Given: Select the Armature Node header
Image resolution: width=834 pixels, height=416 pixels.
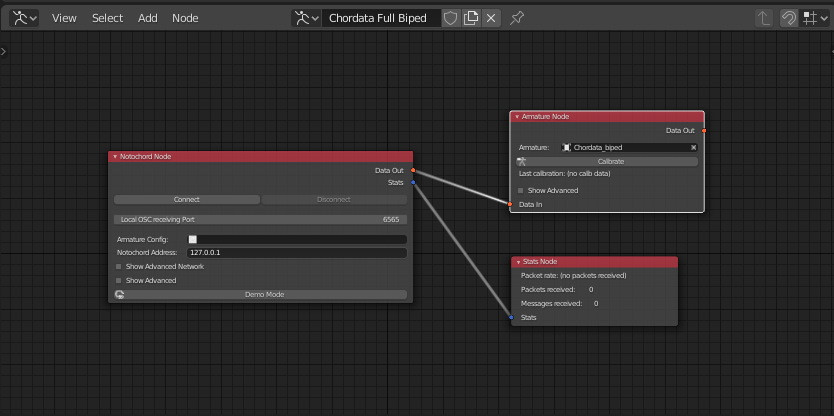Looking at the screenshot, I should pyautogui.click(x=607, y=117).
